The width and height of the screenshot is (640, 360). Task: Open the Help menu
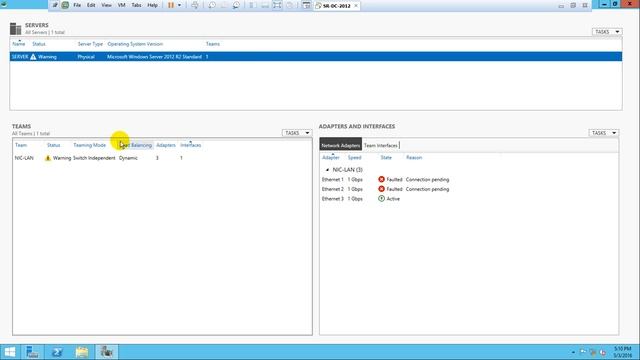(x=152, y=5)
